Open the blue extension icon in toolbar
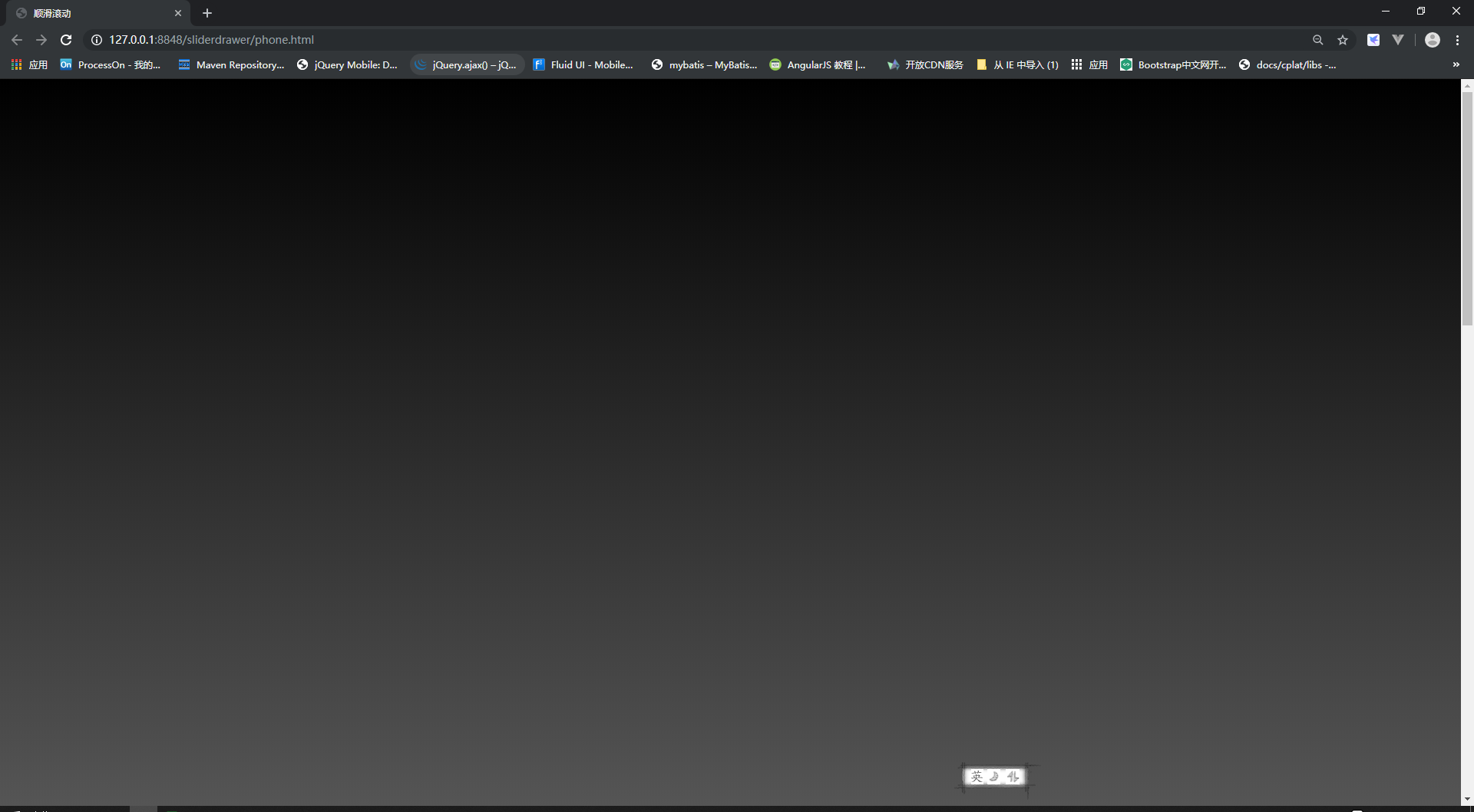The image size is (1474, 812). pos(1373,40)
